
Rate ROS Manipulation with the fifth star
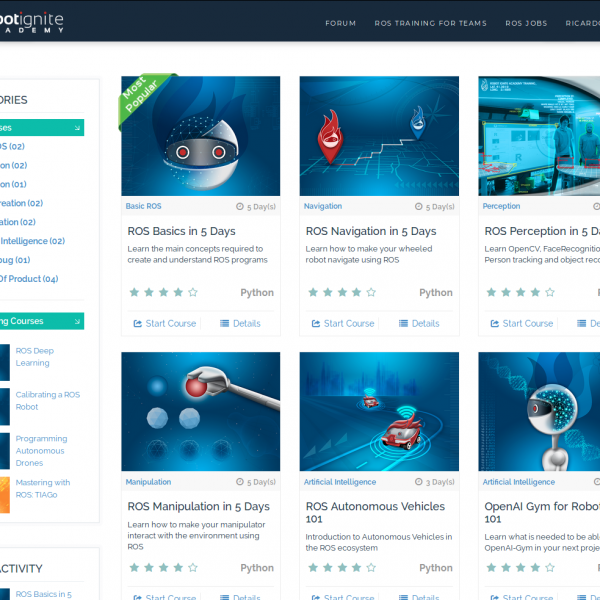click(193, 567)
